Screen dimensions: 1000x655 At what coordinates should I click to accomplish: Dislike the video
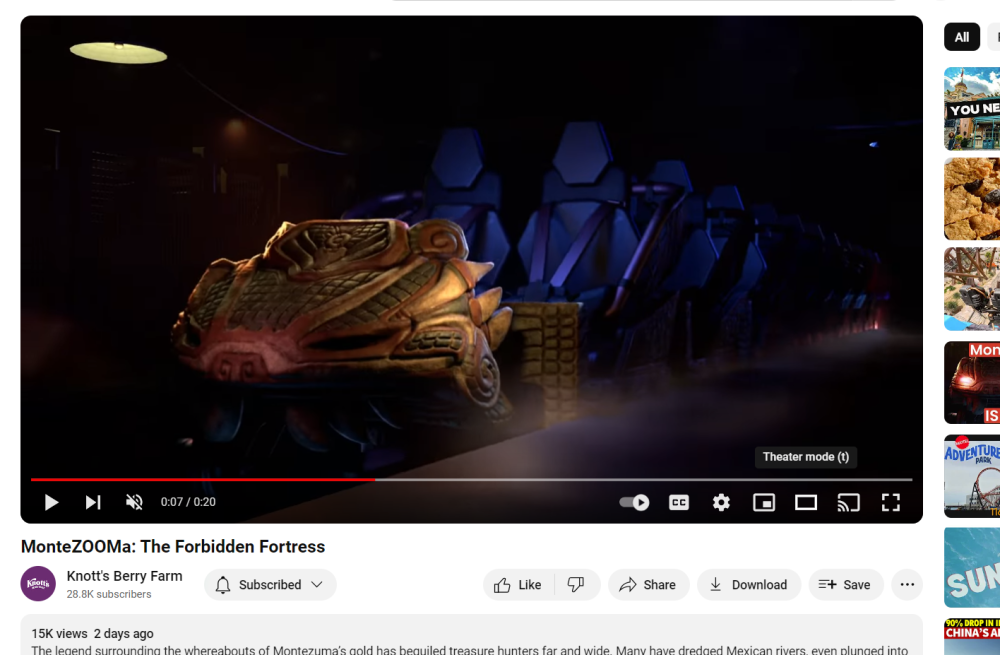tap(577, 584)
